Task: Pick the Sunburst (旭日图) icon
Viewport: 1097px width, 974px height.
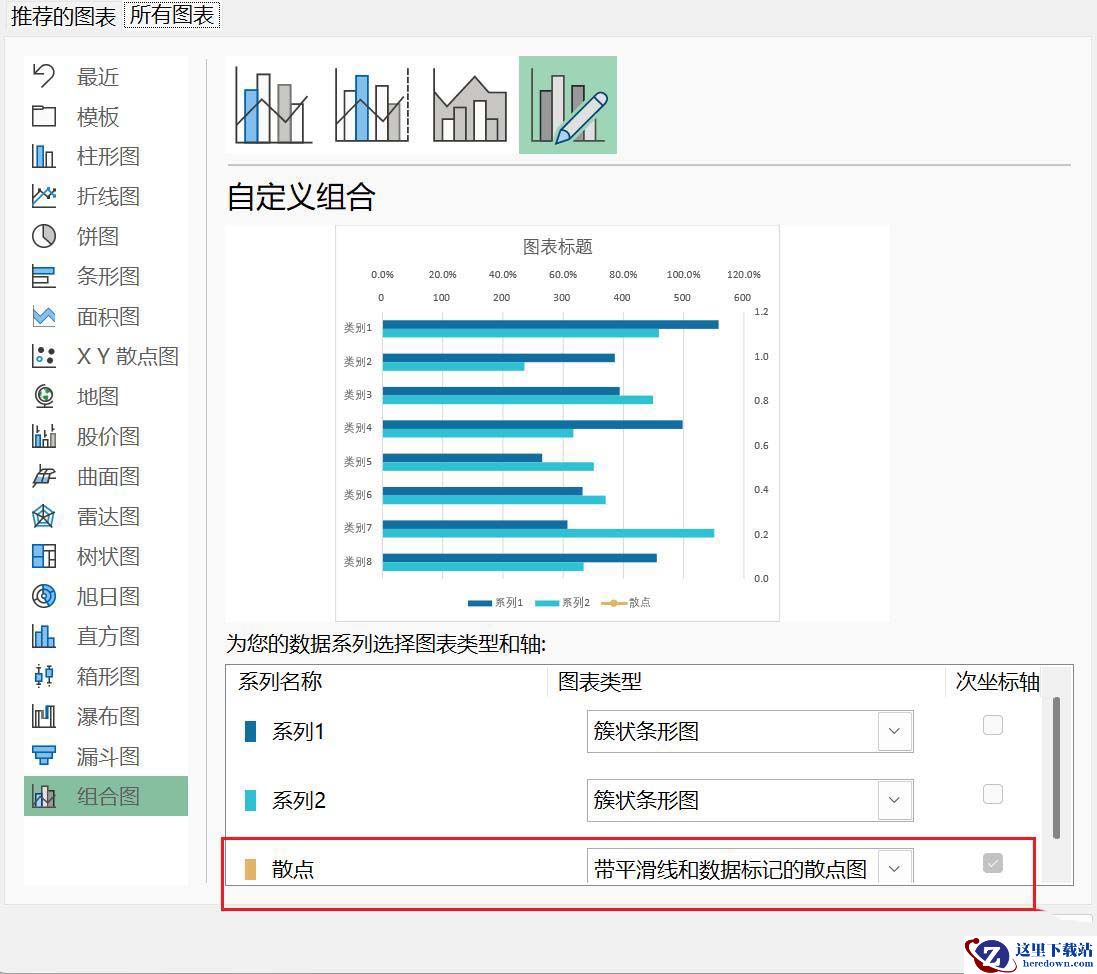Action: pos(44,596)
